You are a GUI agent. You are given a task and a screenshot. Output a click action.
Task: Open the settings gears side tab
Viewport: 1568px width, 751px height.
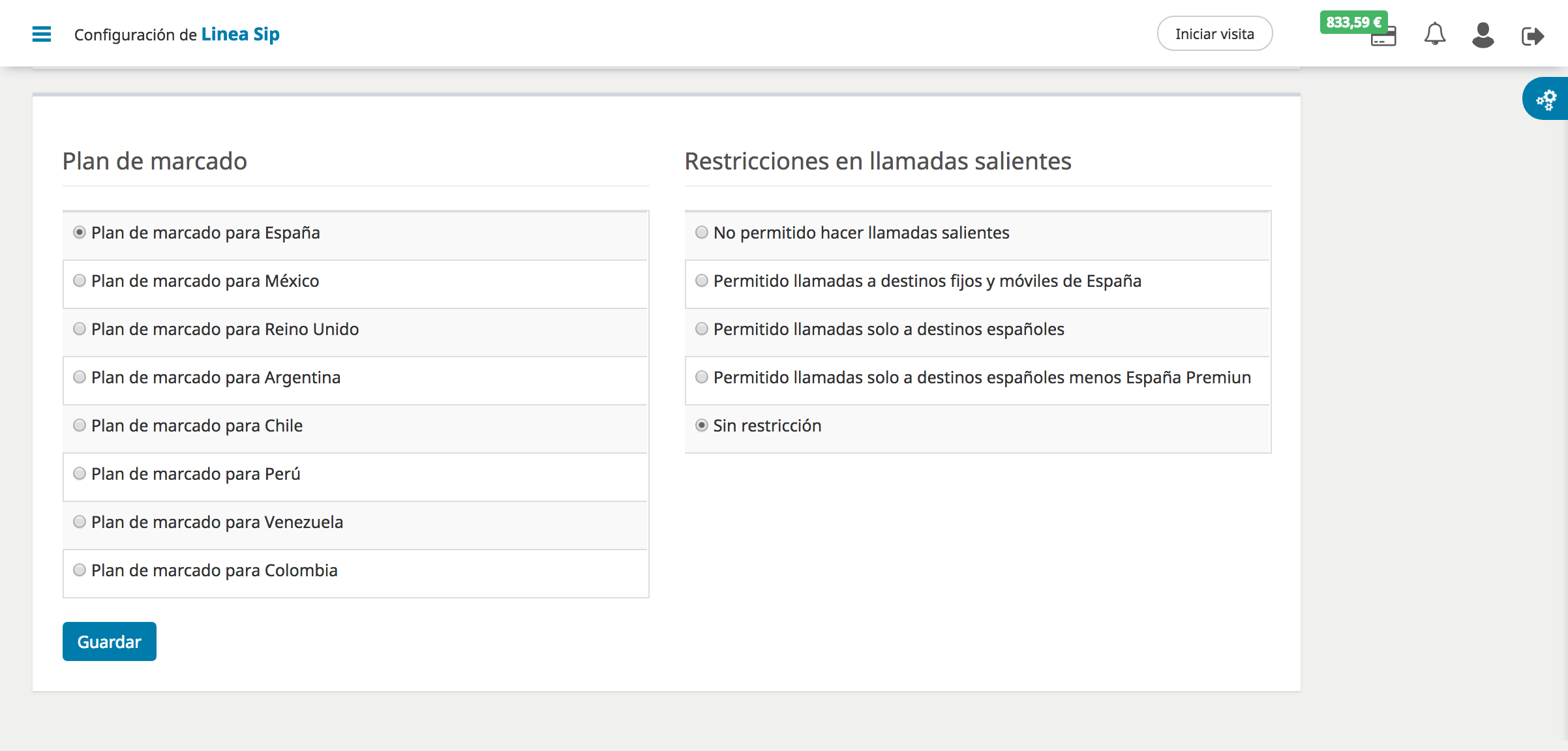[1546, 99]
